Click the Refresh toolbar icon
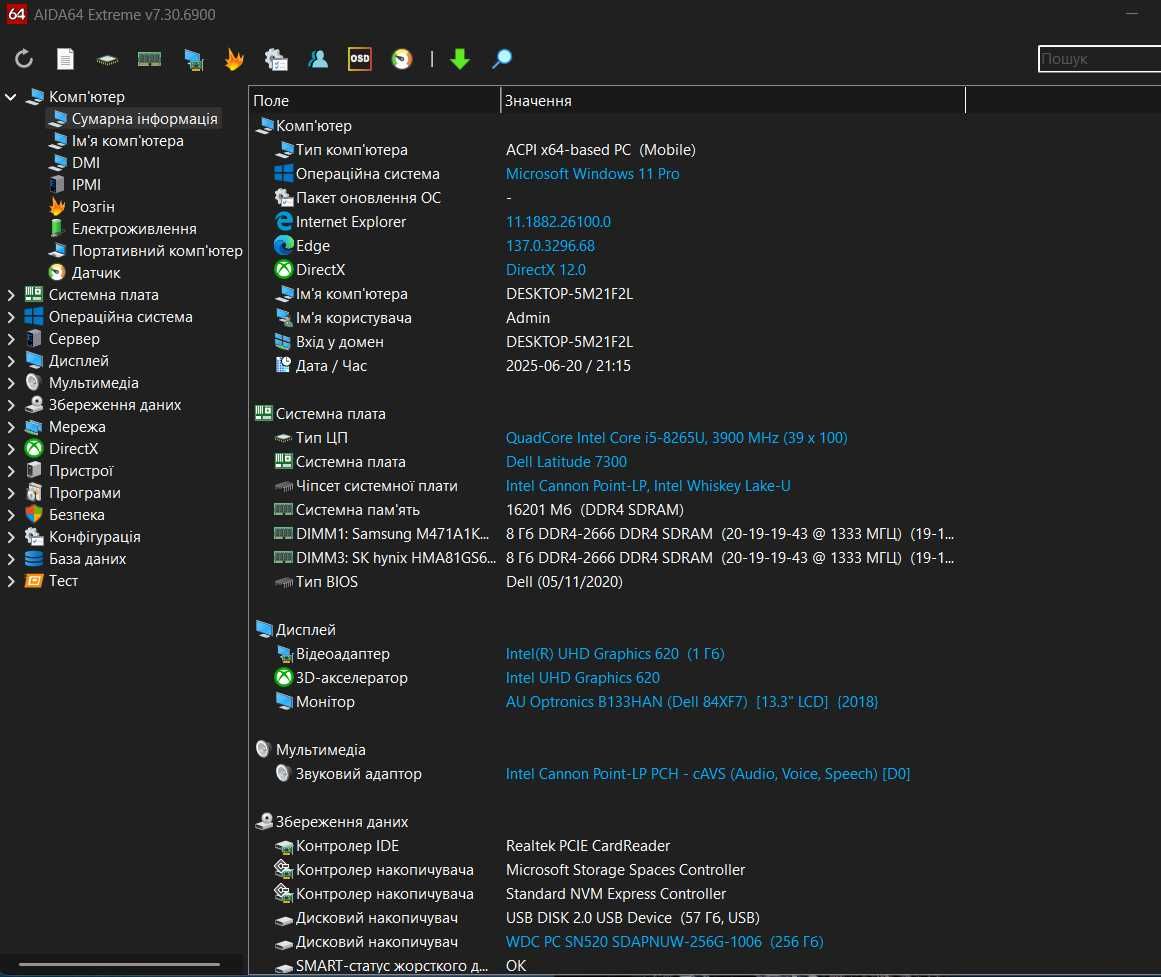 coord(24,59)
